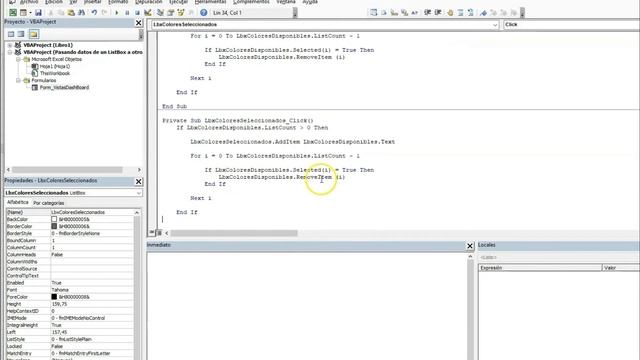Close the Proyecto panel

click(138, 23)
